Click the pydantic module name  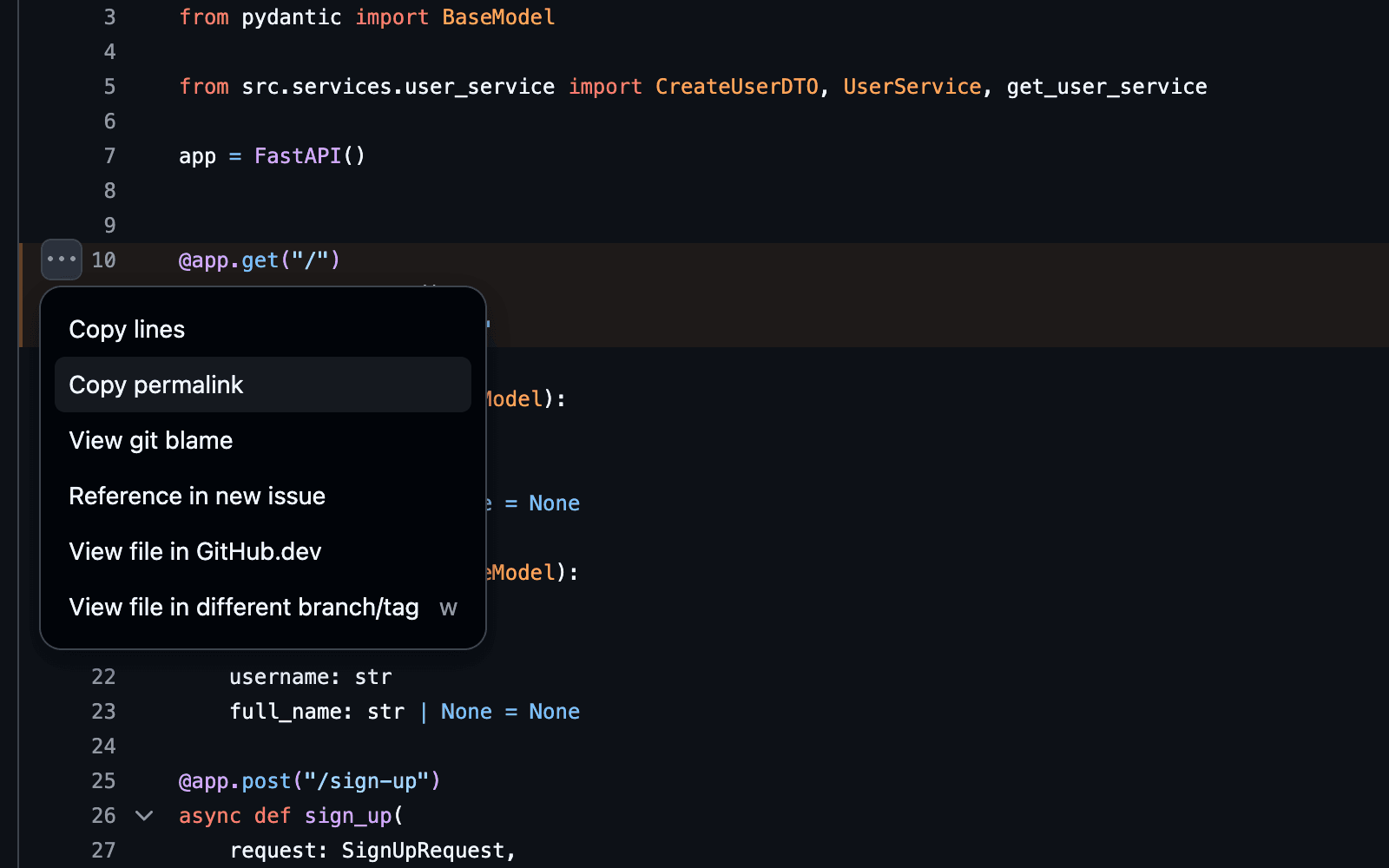click(x=290, y=16)
